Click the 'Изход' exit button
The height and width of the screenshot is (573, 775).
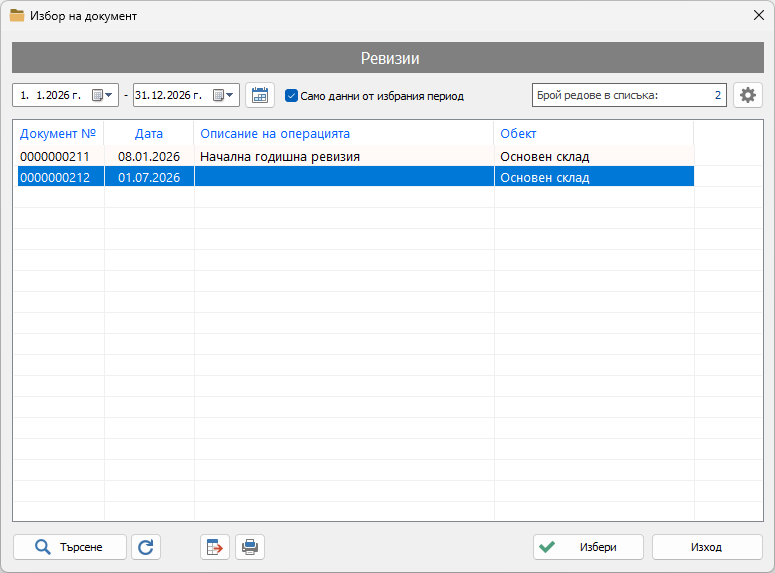(x=707, y=547)
